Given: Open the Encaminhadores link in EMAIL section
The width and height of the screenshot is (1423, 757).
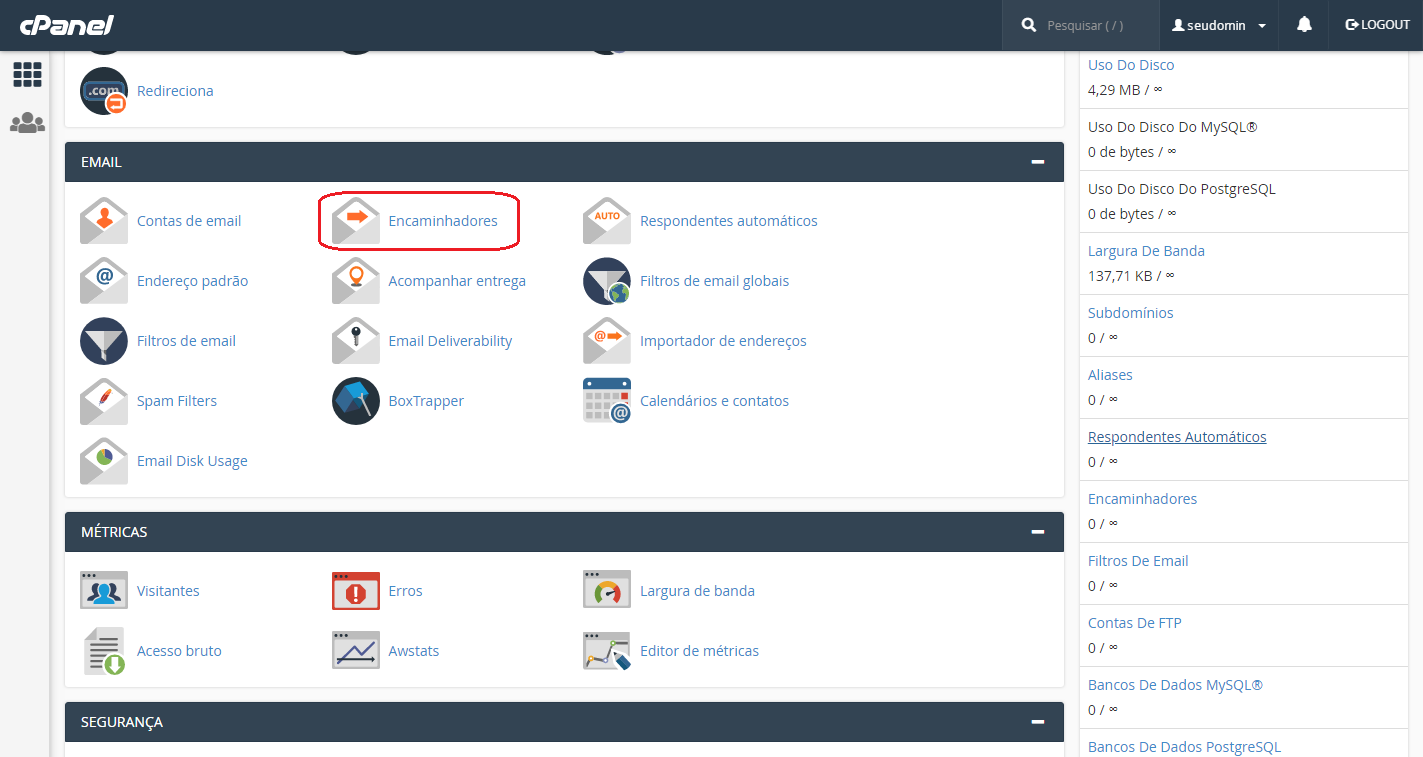Looking at the screenshot, I should pos(443,221).
